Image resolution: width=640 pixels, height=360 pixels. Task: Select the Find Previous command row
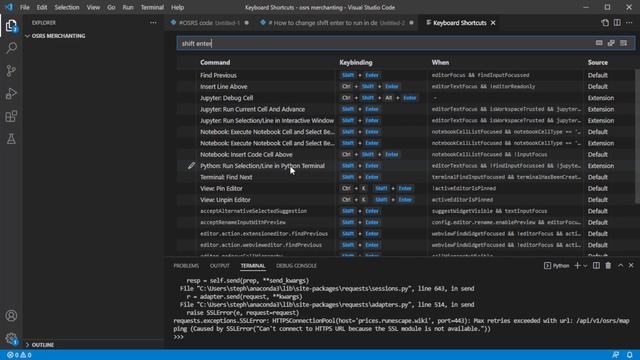pyautogui.click(x=405, y=75)
